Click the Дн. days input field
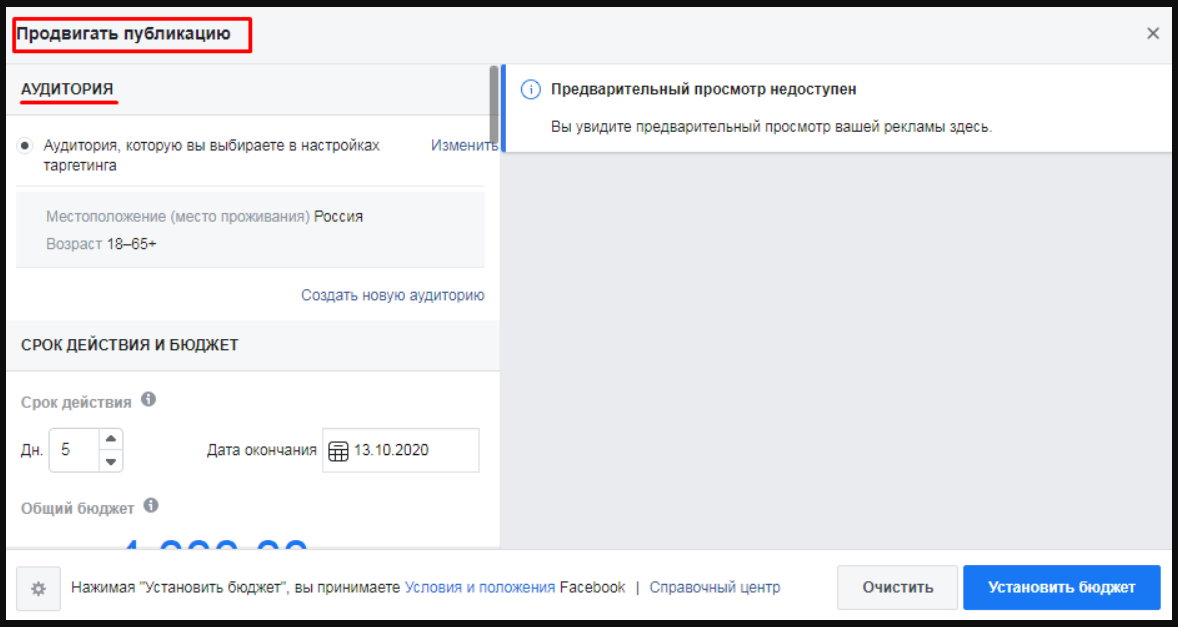This screenshot has width=1178, height=627. pyautogui.click(x=75, y=450)
